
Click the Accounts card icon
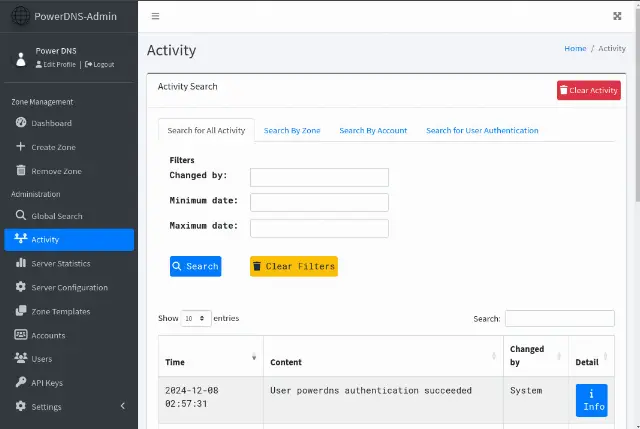click(x=21, y=334)
